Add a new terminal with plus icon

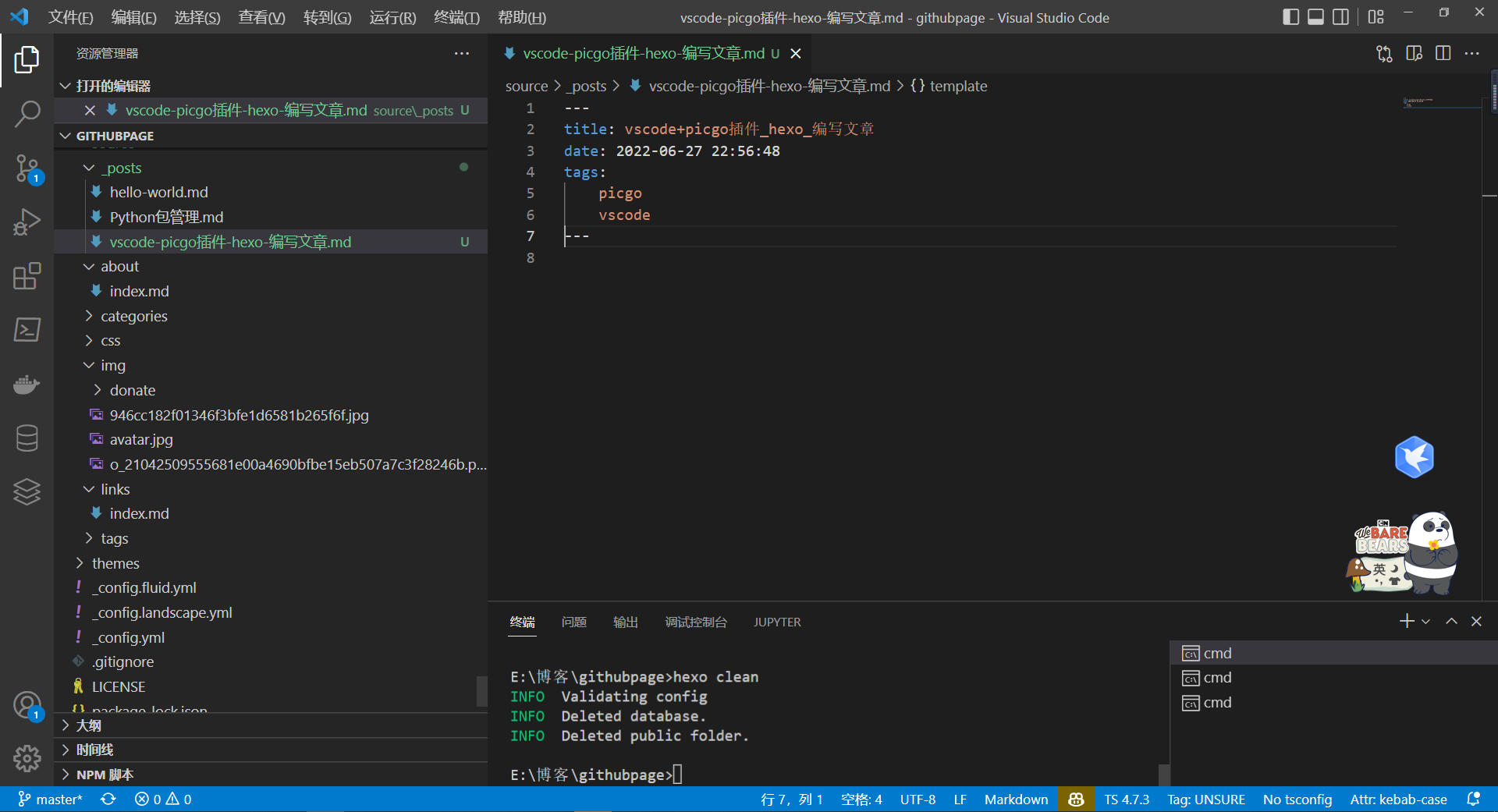pyautogui.click(x=1407, y=621)
